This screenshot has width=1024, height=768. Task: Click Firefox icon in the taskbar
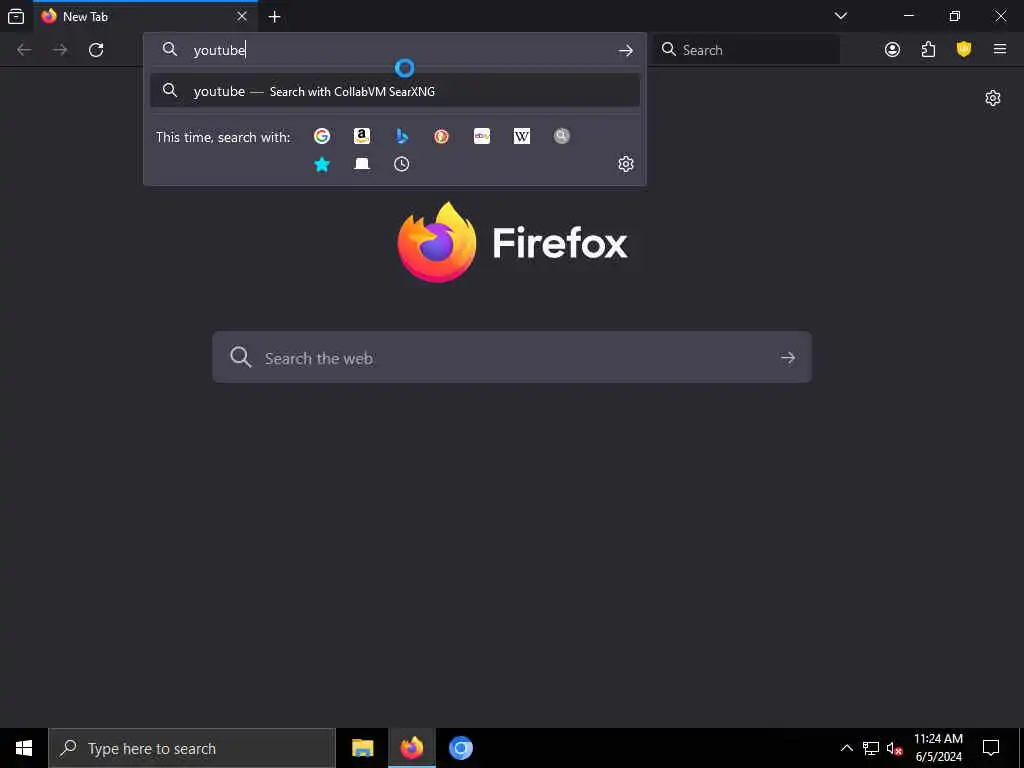tap(411, 748)
